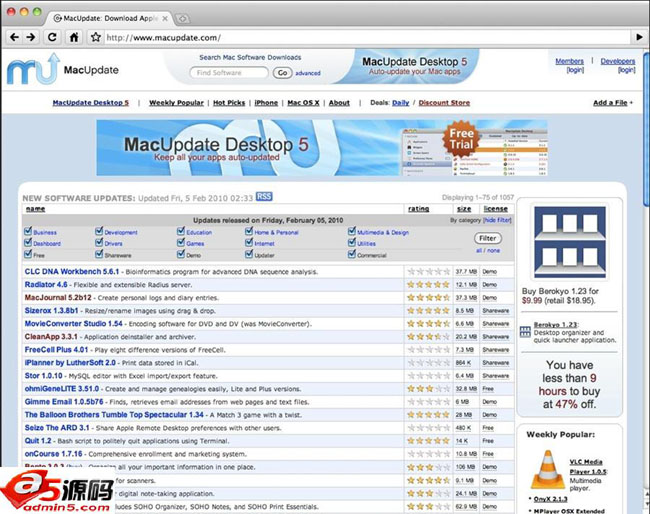Open a new tab with the plus tab button
This screenshot has width=650, height=514.
(x=182, y=19)
